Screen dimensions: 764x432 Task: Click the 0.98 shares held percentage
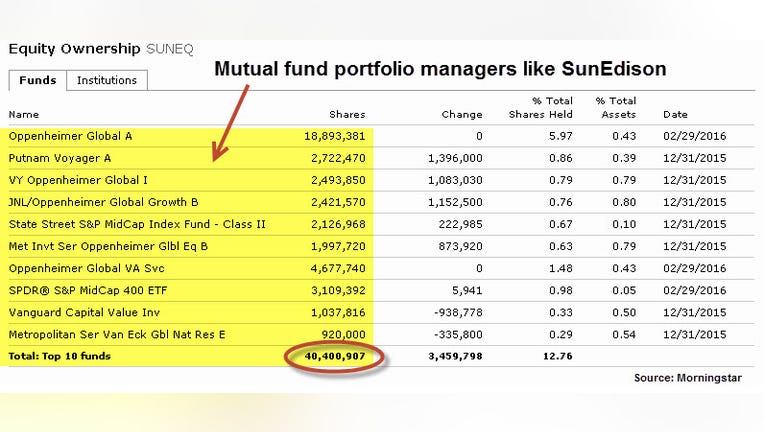click(561, 291)
